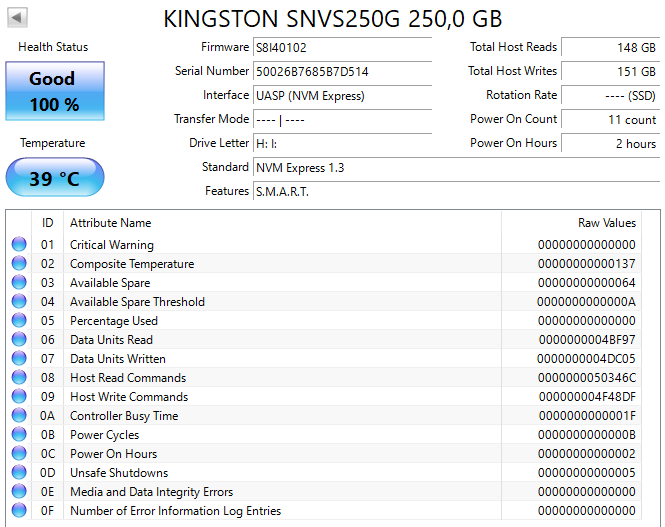Screen dimensions: 665x527
Task: Click the status icon for Unsafe Shutdowns
Action: click(x=19, y=473)
